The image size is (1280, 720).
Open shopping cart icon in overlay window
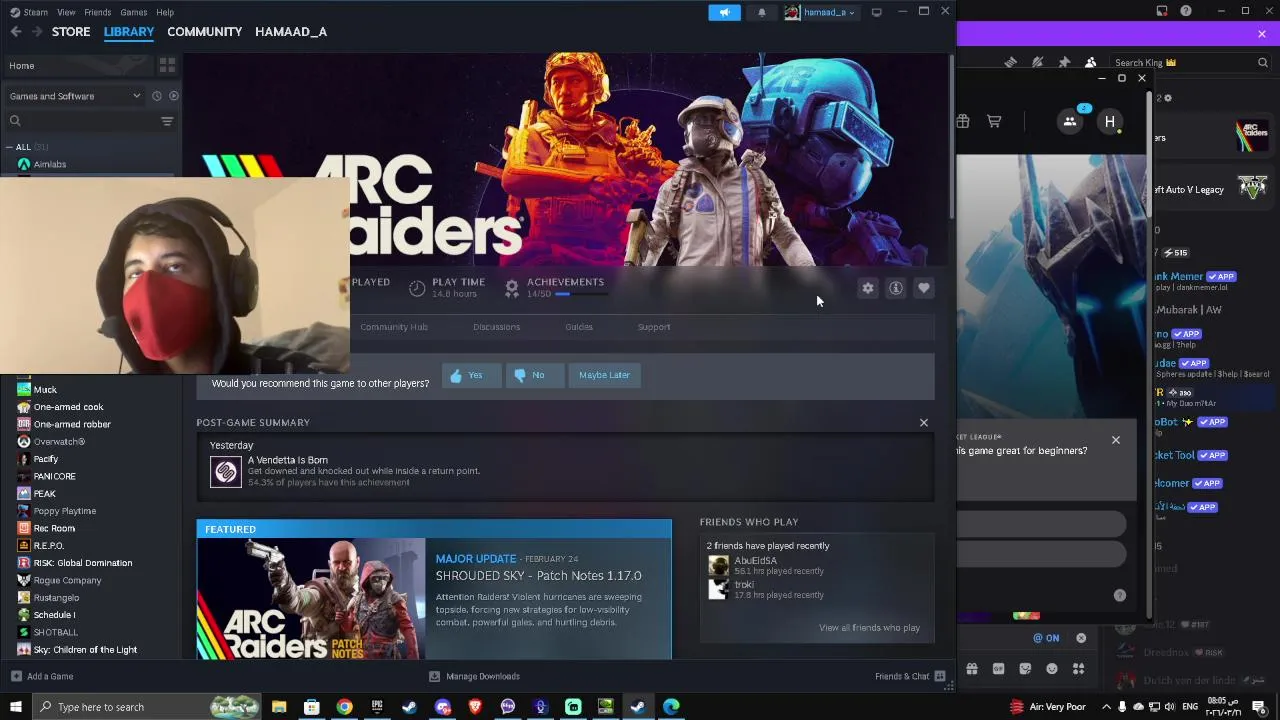(x=994, y=121)
